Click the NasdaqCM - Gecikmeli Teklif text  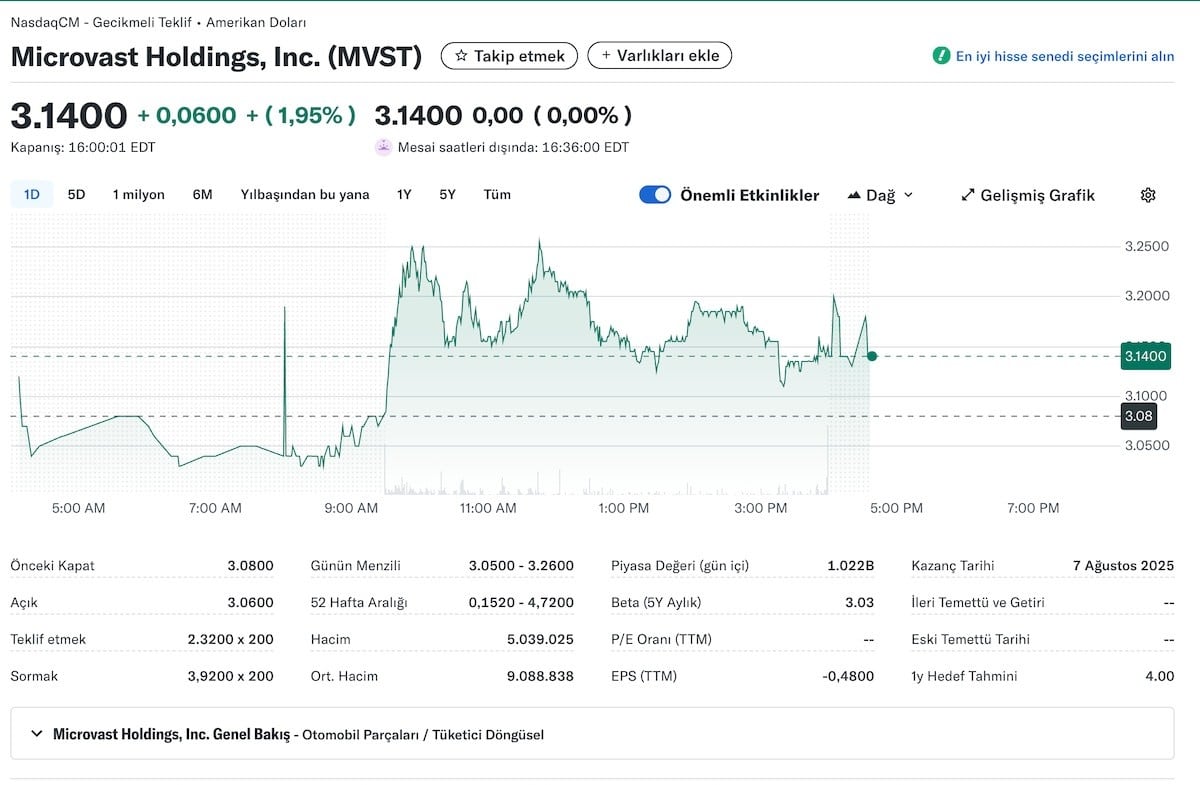(103, 22)
